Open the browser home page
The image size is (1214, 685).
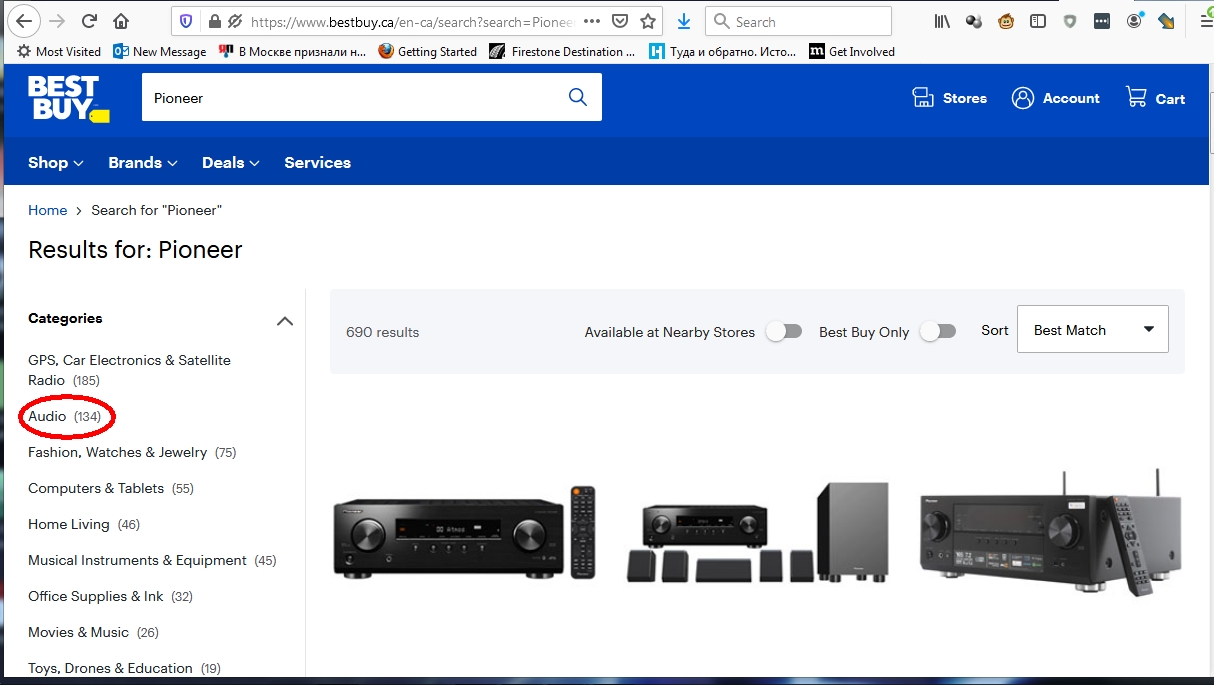(x=121, y=21)
